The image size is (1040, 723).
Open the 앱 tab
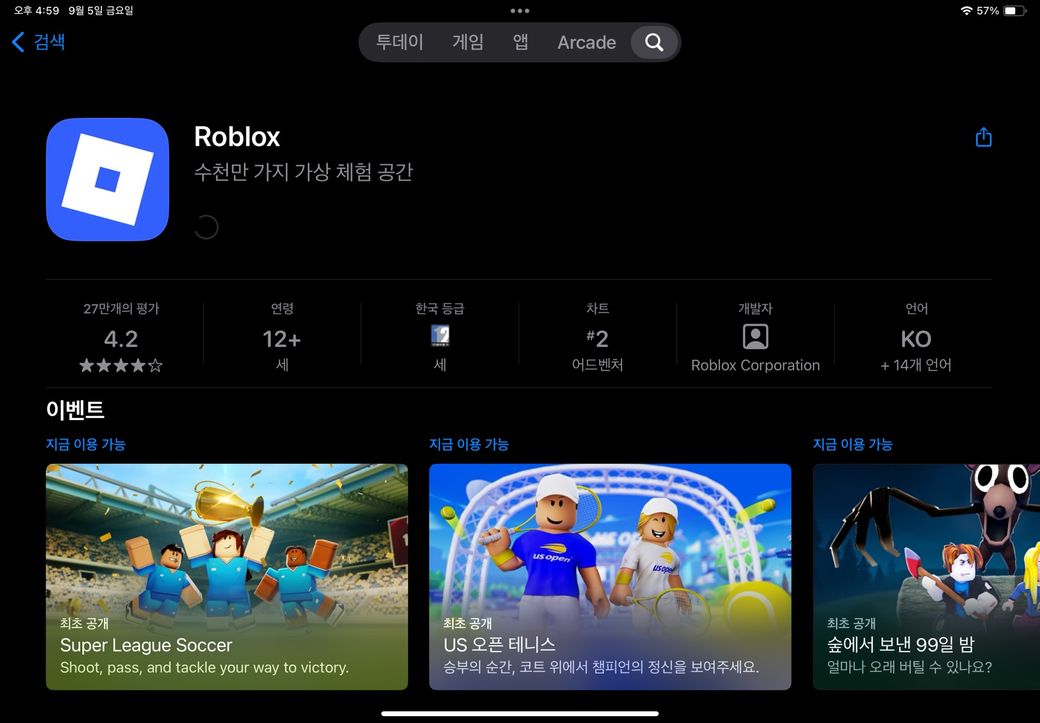(x=521, y=42)
